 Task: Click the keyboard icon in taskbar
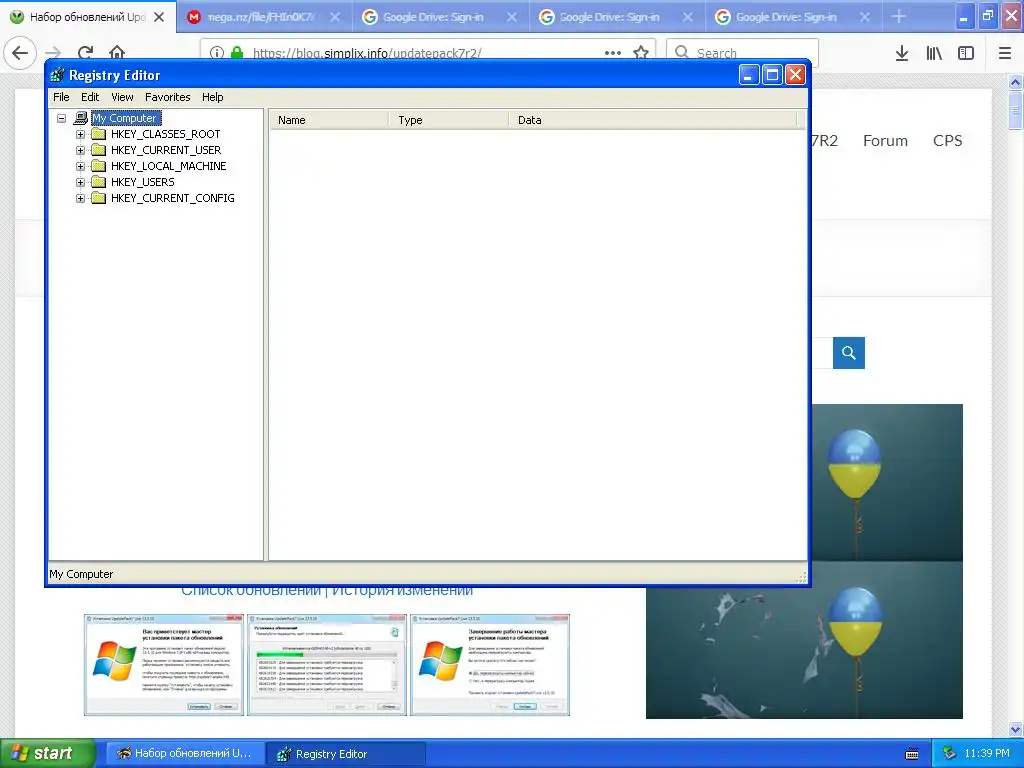(x=912, y=754)
